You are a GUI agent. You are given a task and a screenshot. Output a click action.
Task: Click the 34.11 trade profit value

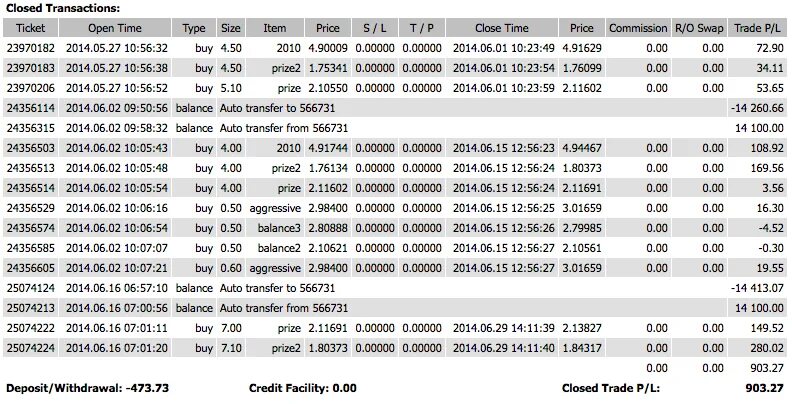coord(770,68)
